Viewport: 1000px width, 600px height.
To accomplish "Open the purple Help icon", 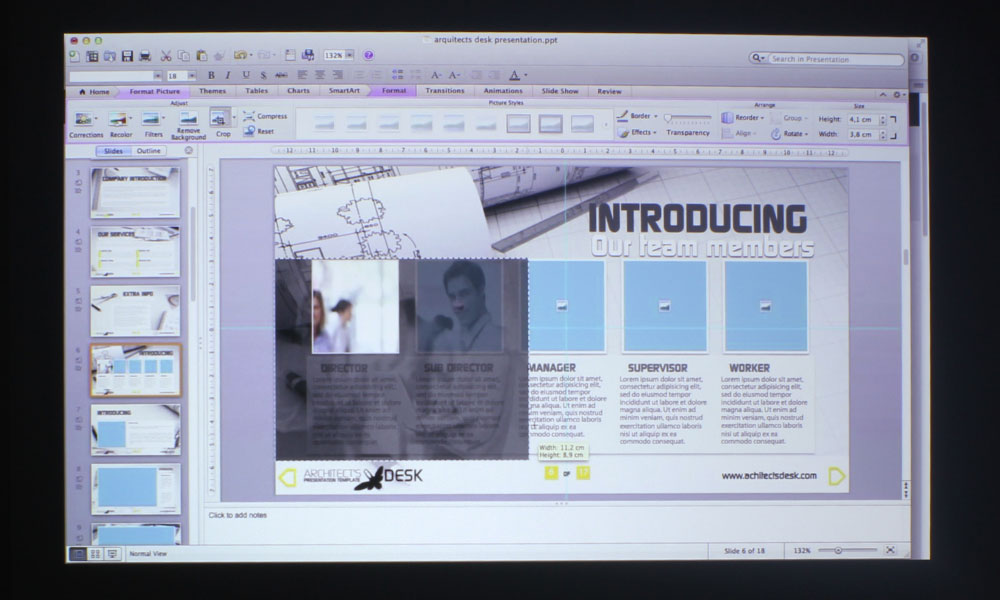I will (x=369, y=56).
